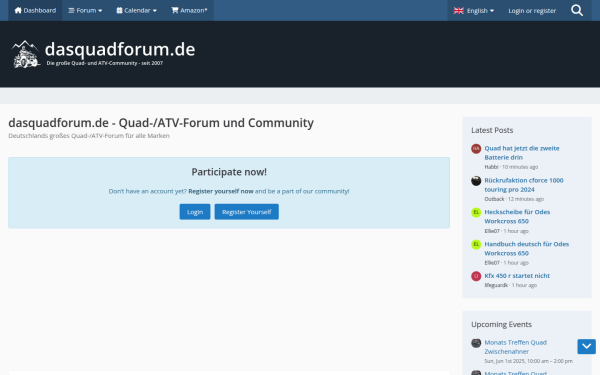The image size is (600, 375).
Task: Click the dasquadforum.de quad logo image
Action: 26,54
